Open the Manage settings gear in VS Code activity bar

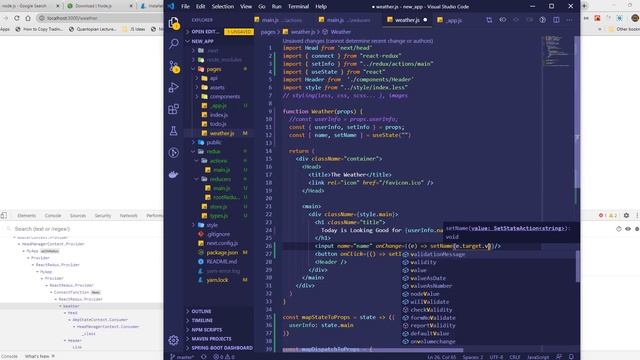(173, 340)
